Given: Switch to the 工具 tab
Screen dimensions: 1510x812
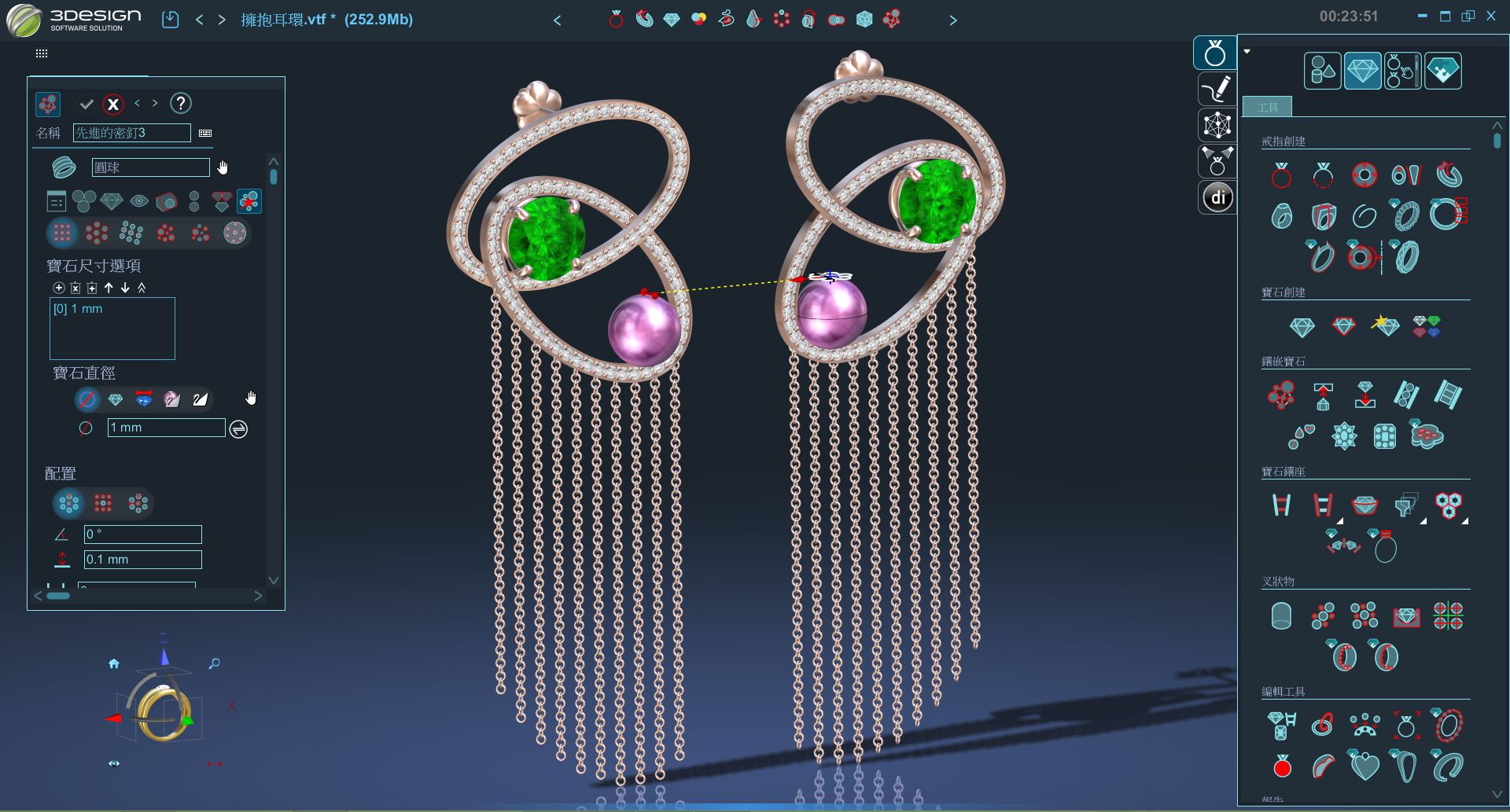Looking at the screenshot, I should click(1267, 108).
